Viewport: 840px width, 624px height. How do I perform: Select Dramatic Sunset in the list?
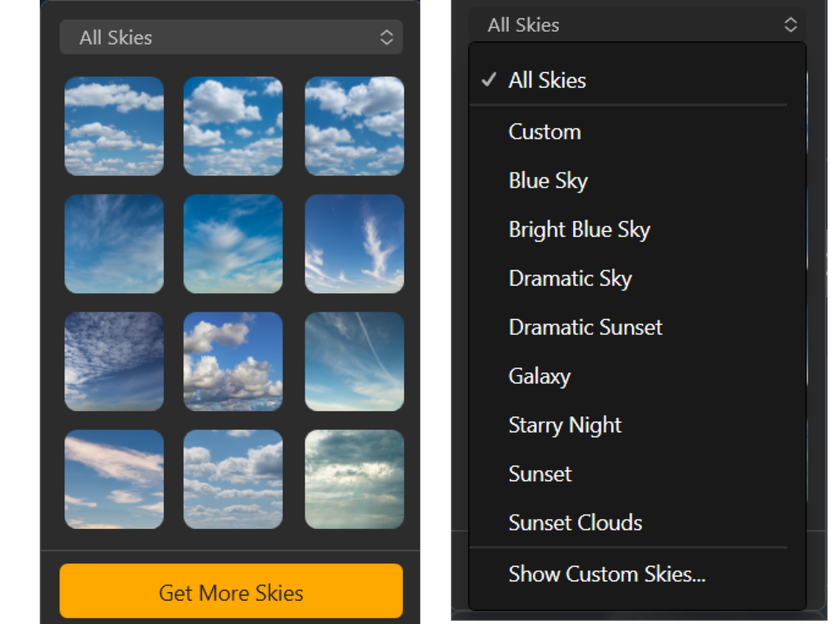(x=585, y=327)
